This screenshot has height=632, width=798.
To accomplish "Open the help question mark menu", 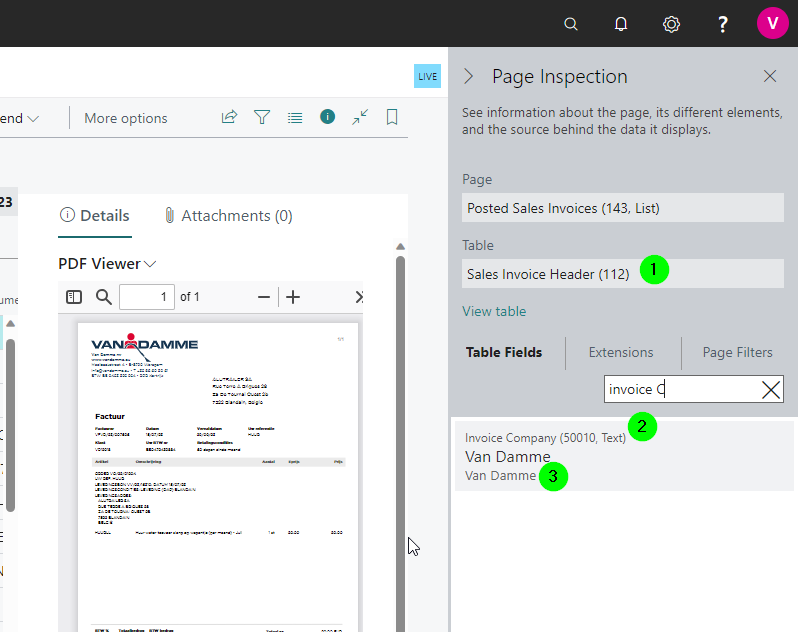I will point(722,24).
